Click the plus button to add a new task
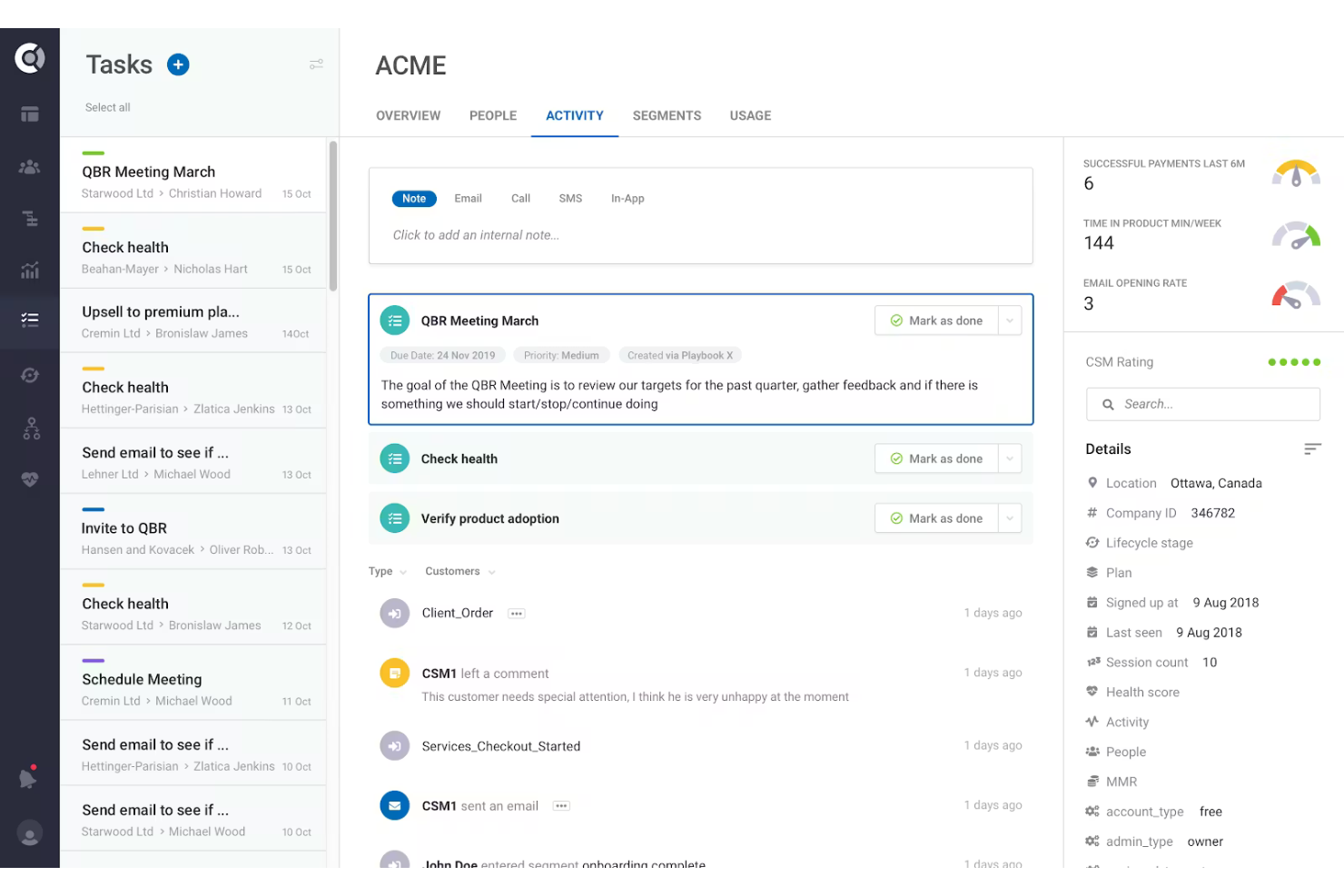This screenshot has width=1344, height=896. point(178,64)
